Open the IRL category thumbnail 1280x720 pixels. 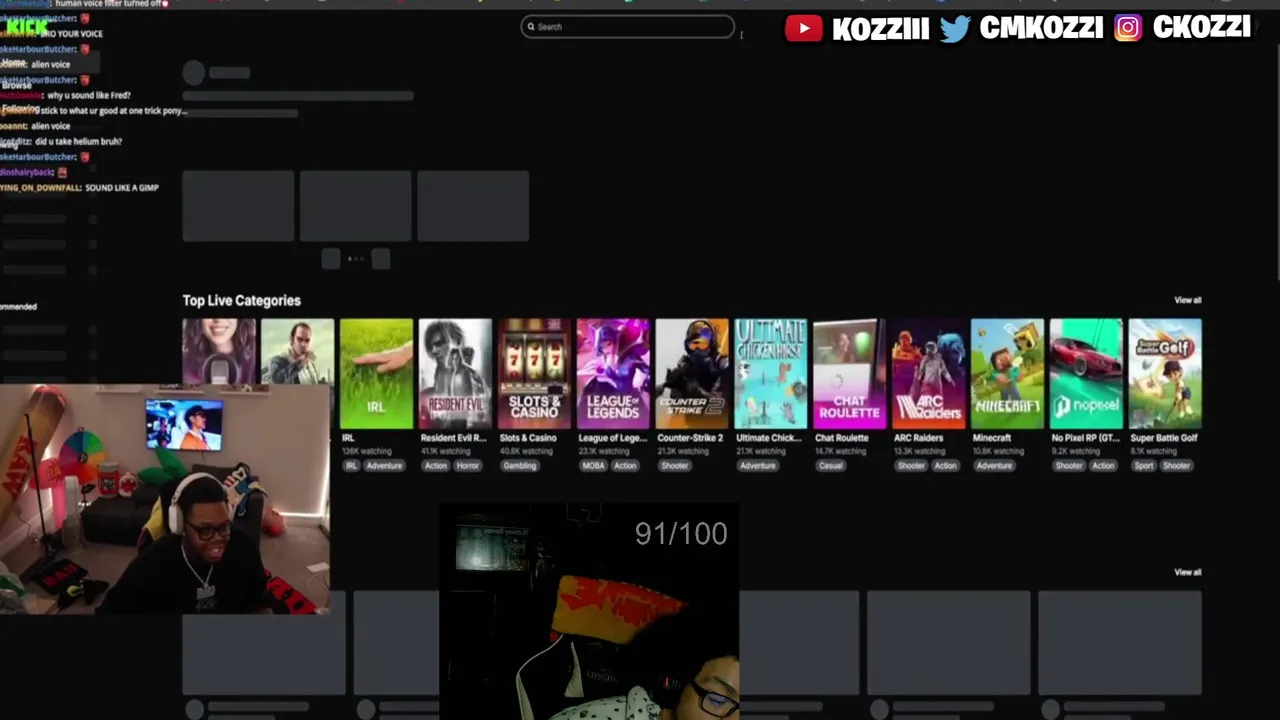[x=376, y=374]
